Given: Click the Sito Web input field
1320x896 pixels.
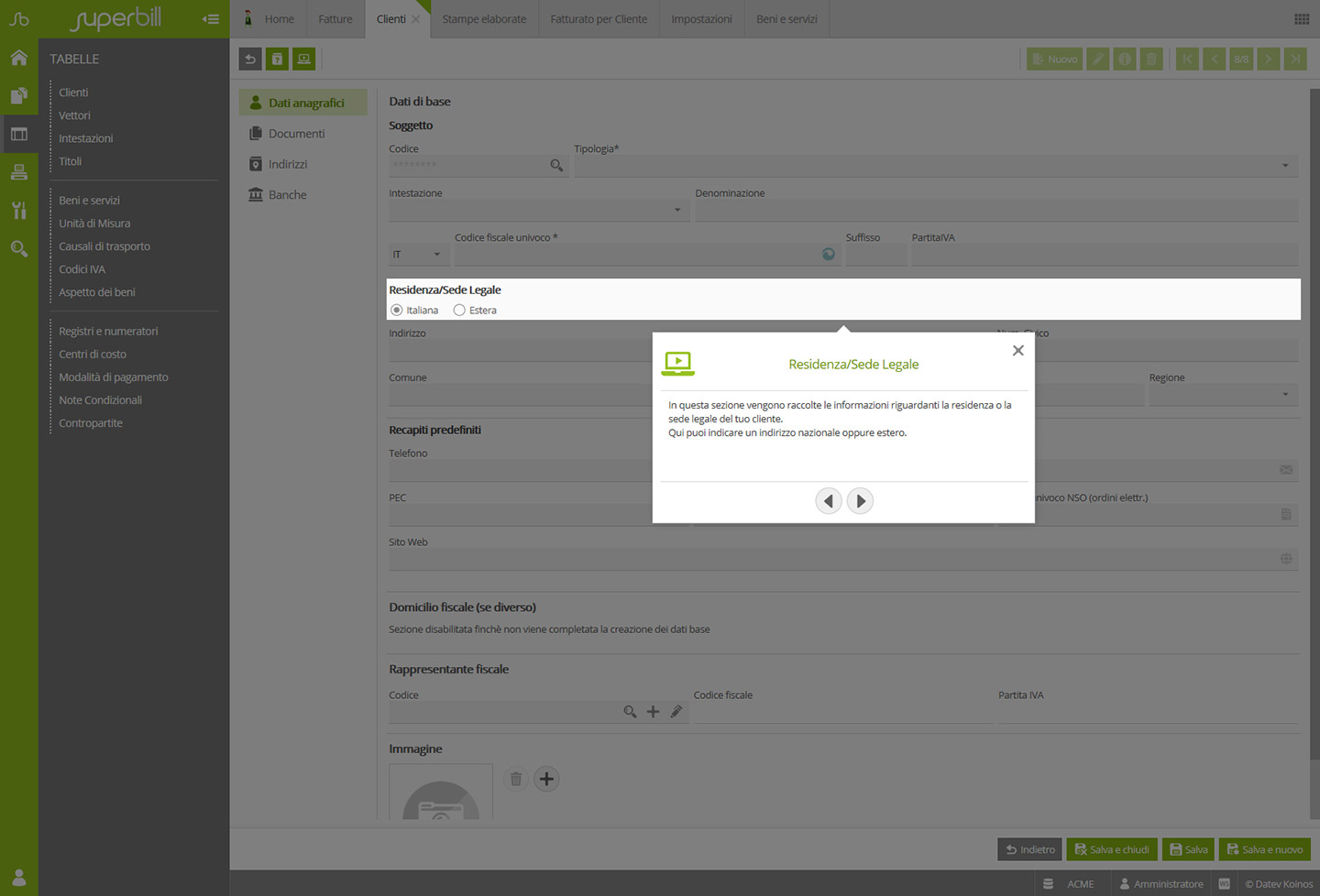Looking at the screenshot, I should [843, 559].
